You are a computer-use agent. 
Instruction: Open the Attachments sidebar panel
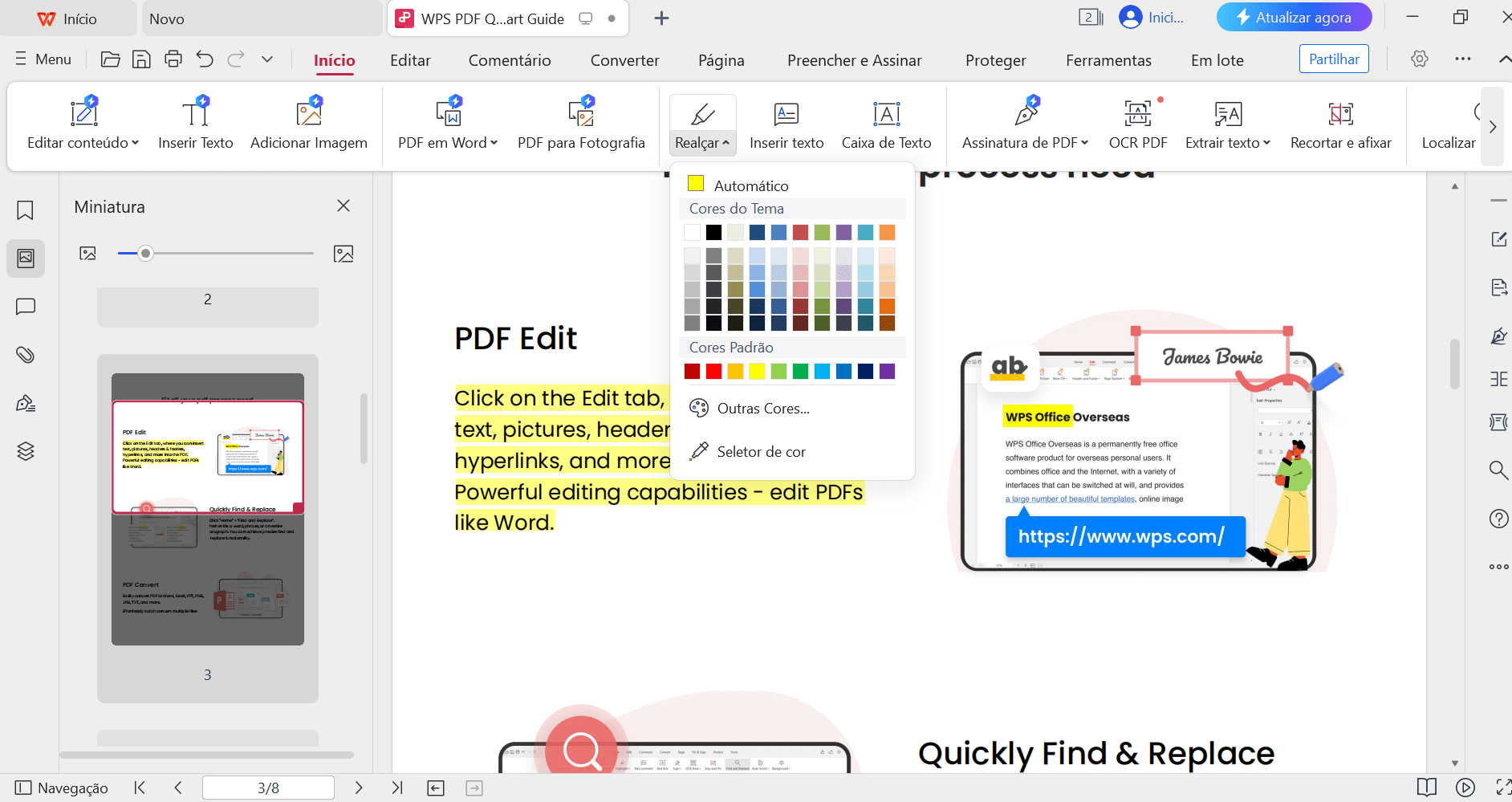(25, 354)
